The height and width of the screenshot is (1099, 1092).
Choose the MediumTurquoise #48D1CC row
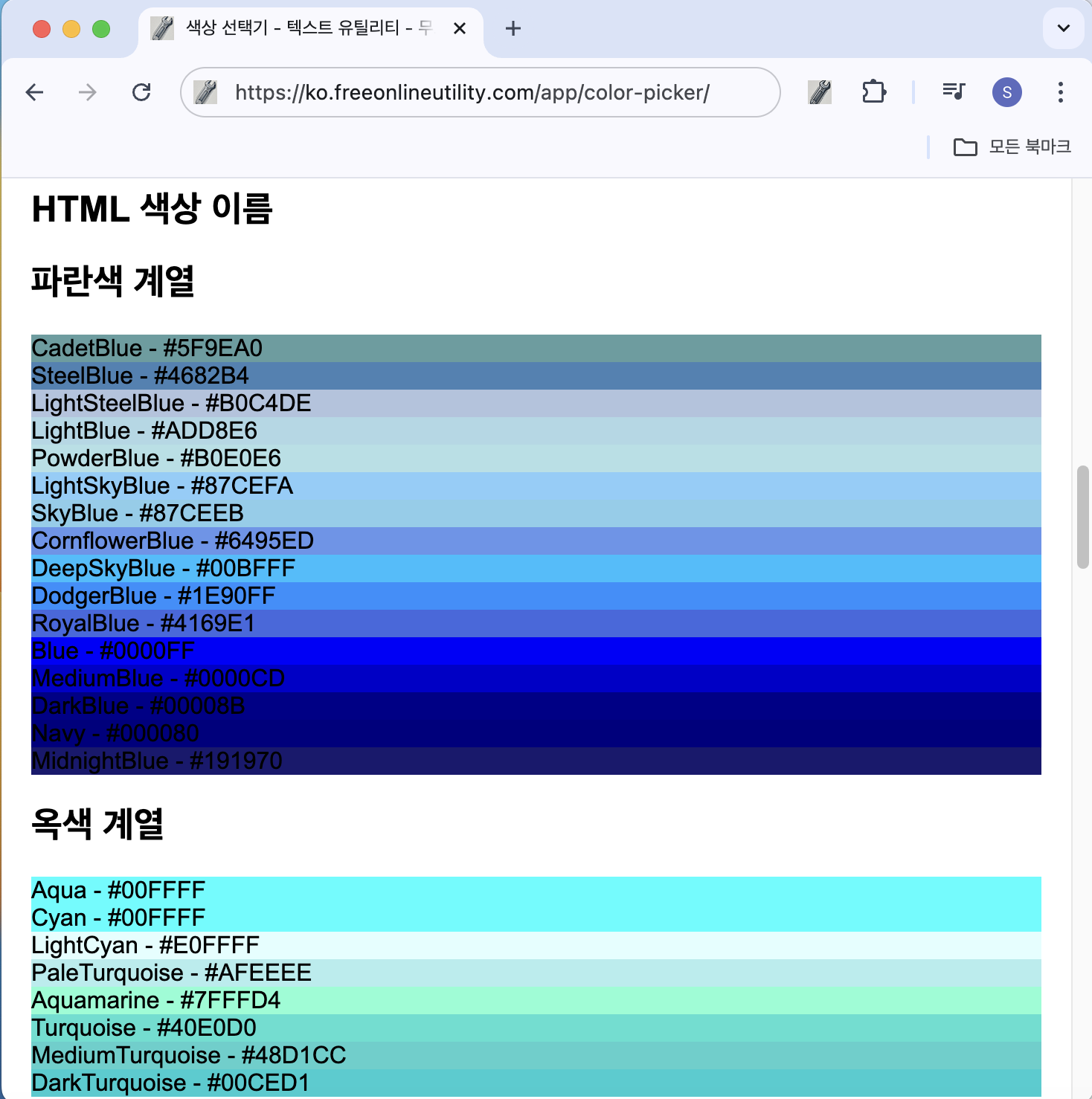coord(536,1055)
